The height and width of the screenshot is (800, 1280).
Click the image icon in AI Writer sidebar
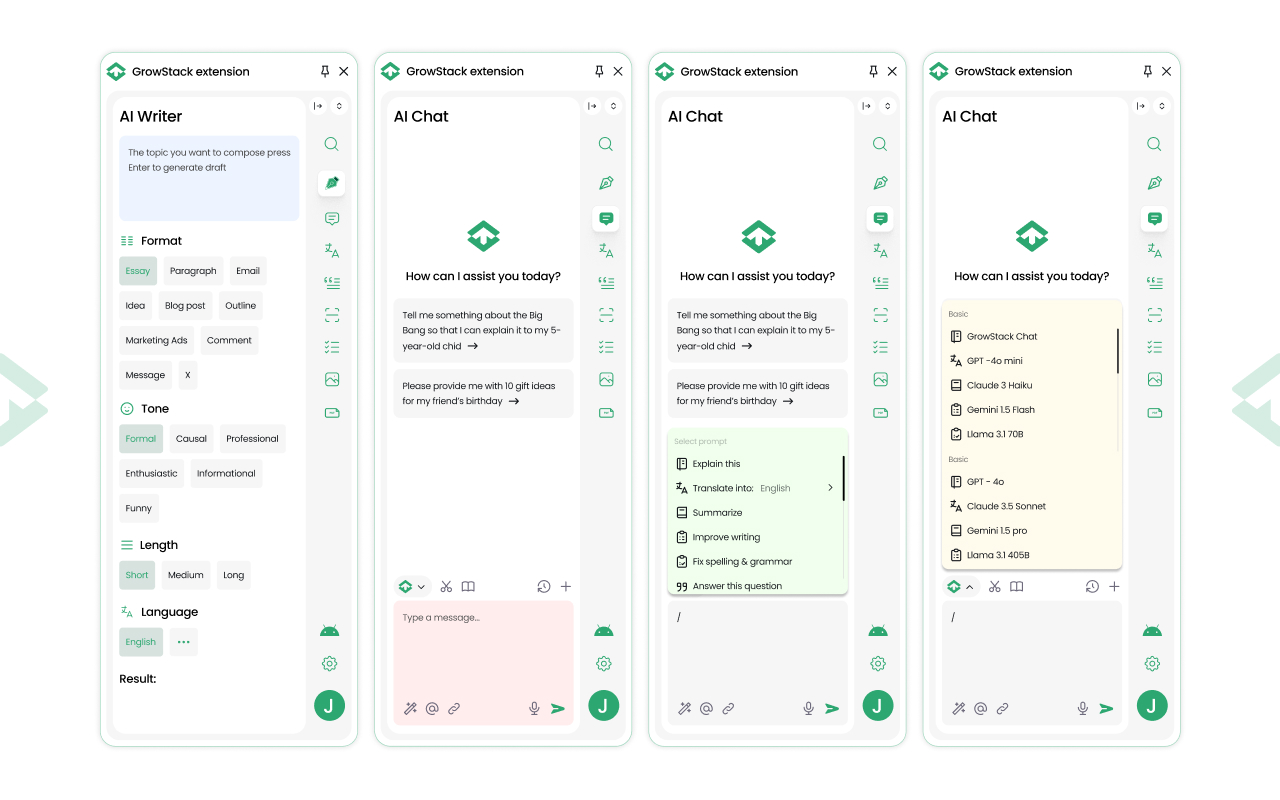click(331, 379)
